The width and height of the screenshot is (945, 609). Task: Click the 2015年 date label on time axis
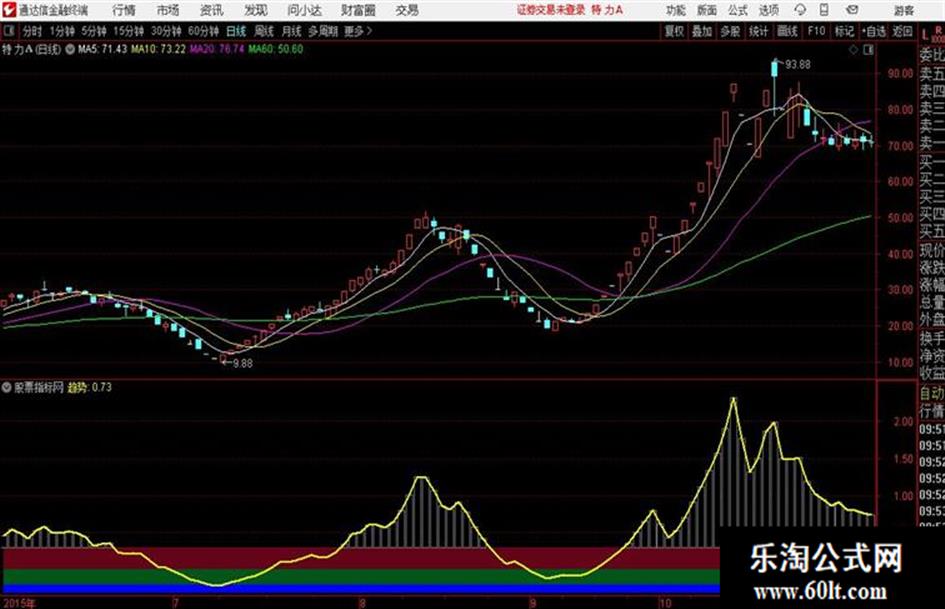19,602
